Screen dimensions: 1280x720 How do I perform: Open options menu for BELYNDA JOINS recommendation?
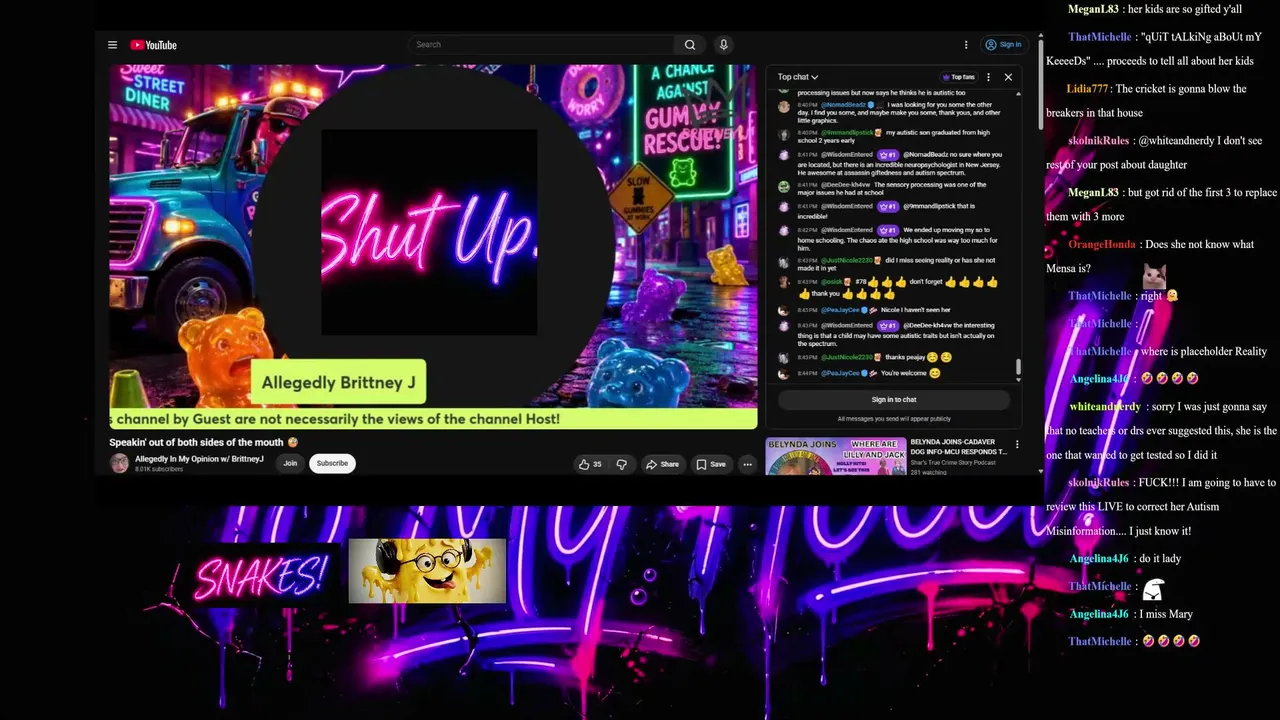[1017, 445]
